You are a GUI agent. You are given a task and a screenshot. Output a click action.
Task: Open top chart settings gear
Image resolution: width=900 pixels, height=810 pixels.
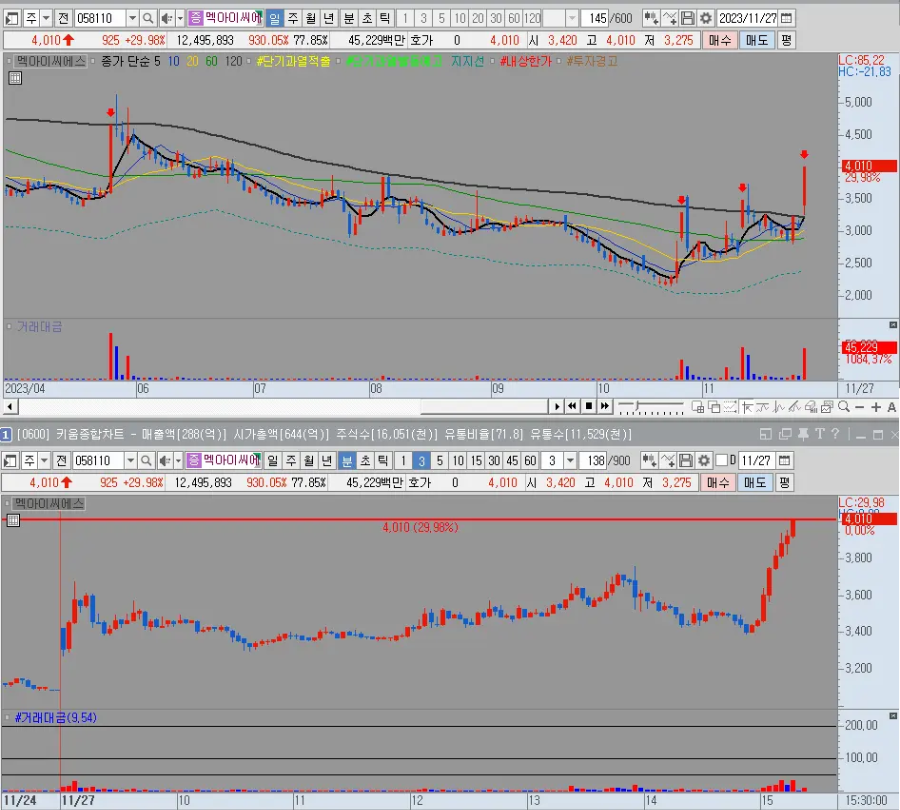click(705, 18)
